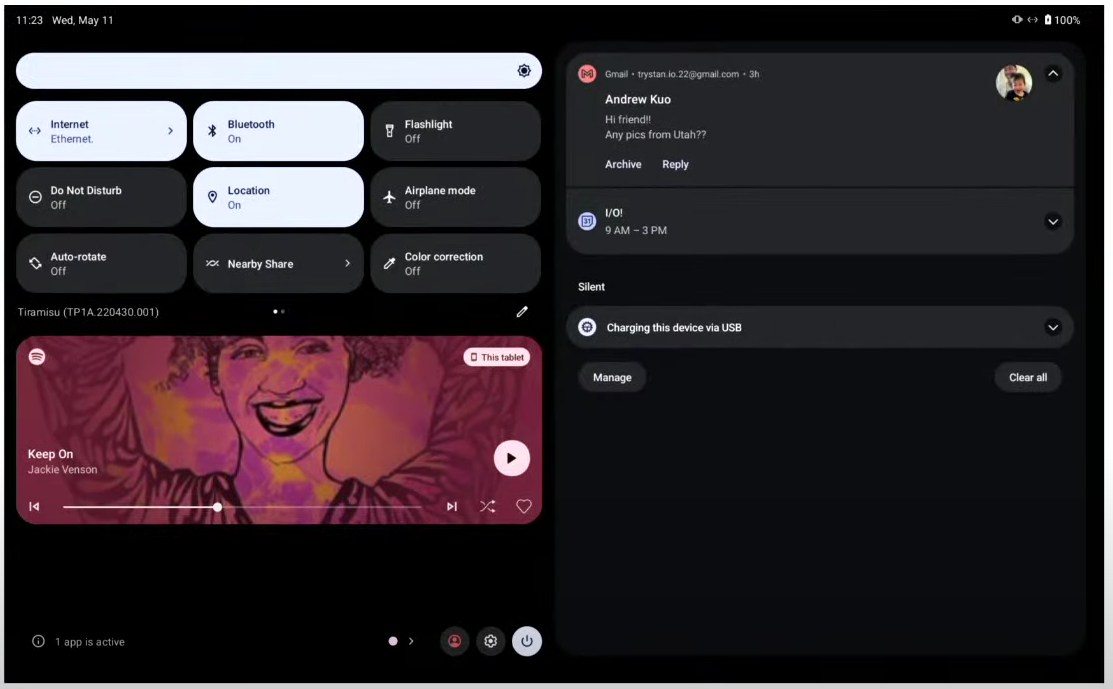
Task: Open Andrew Kuo's profile picture
Action: point(1014,83)
